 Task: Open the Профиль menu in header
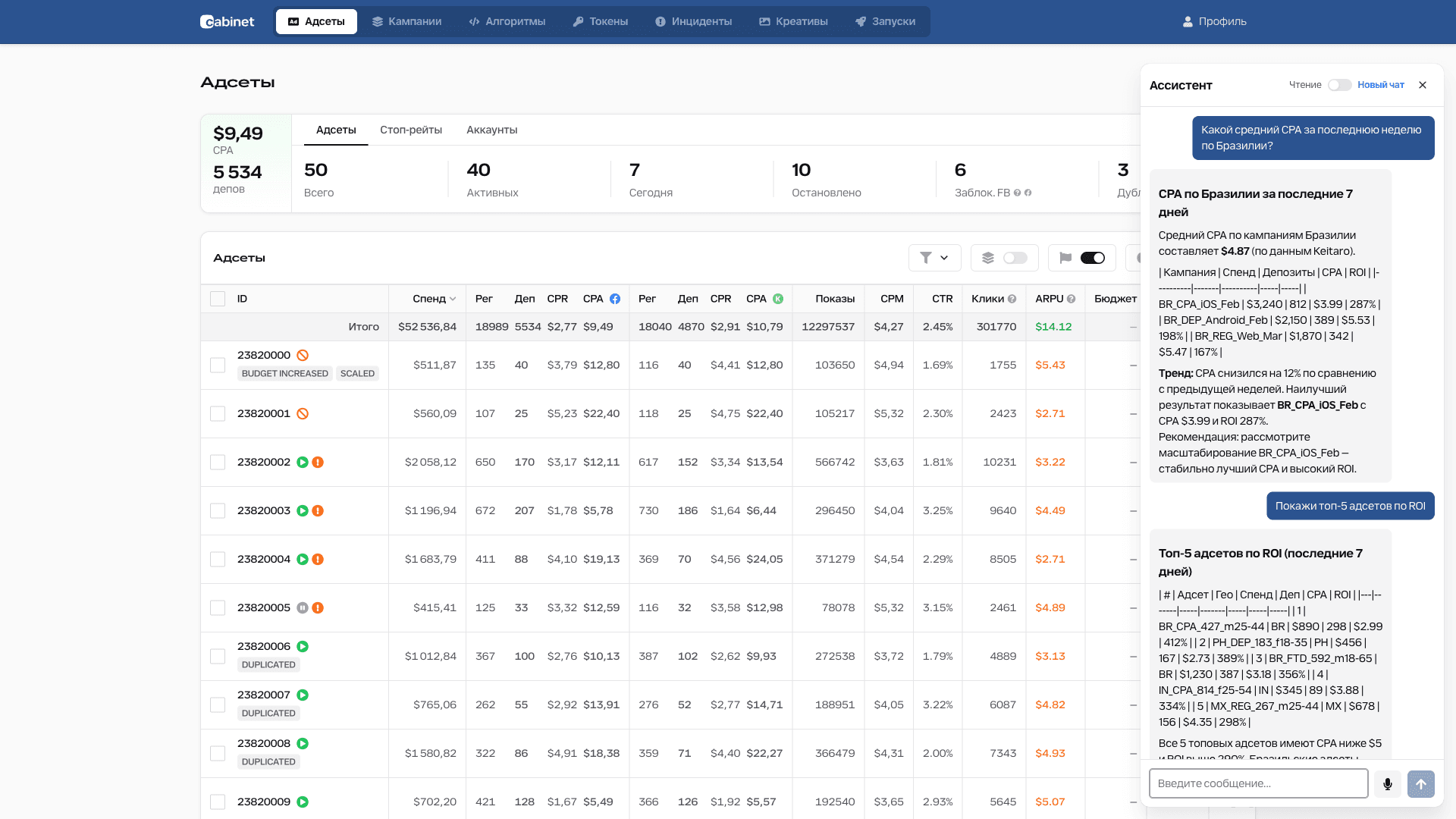coord(1214,21)
